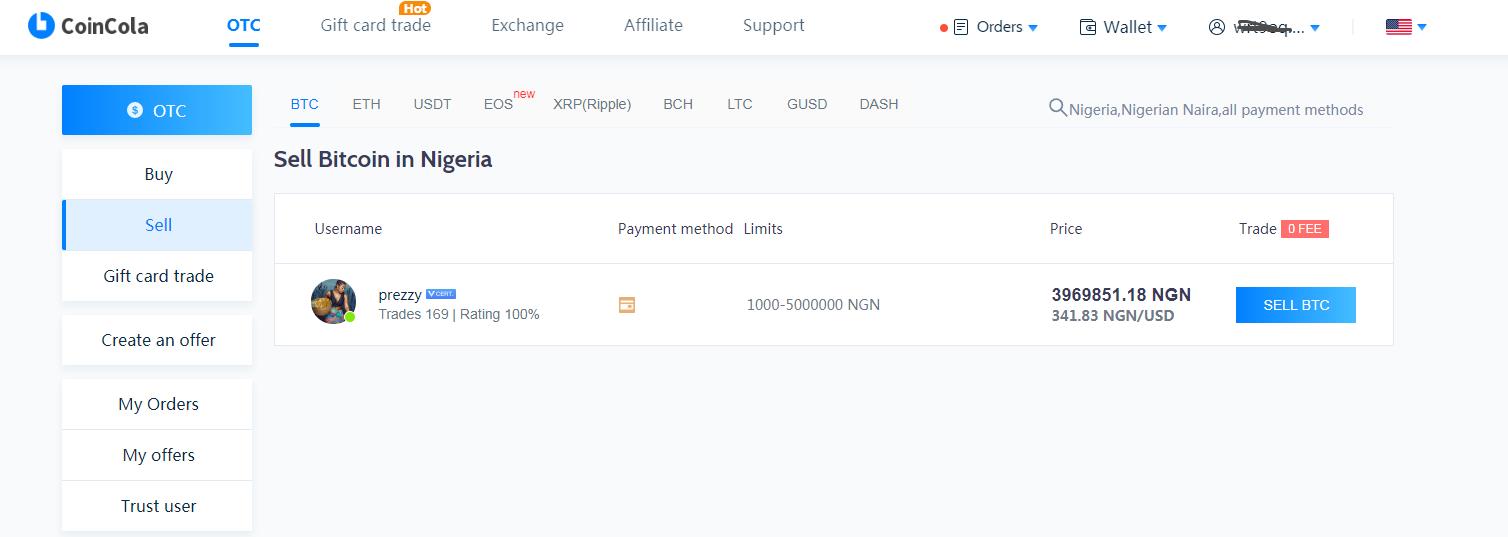Click the blue OTC sidebar header button
Viewport: 1508px width, 537px height.
click(157, 110)
